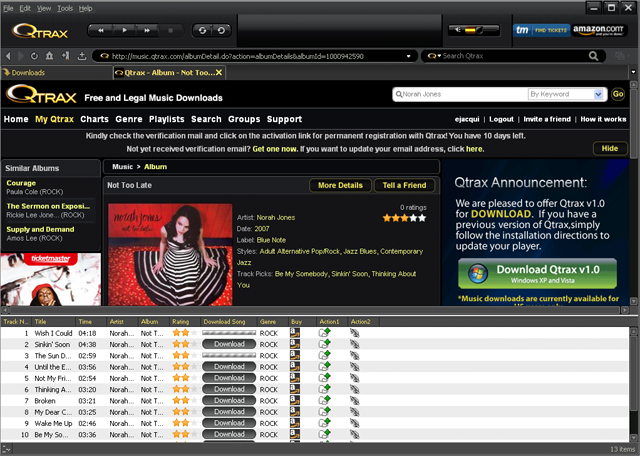Click the Ticketmaster ad thumbnail
This screenshot has width=640, height=456.
(51, 279)
